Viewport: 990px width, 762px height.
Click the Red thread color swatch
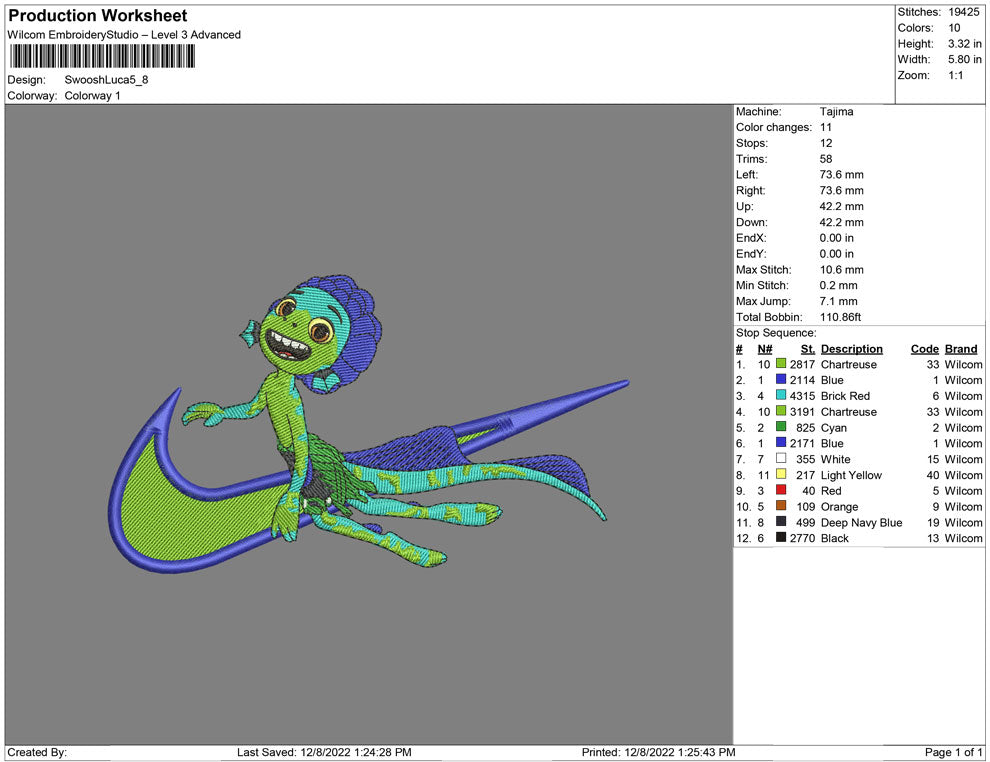[781, 491]
